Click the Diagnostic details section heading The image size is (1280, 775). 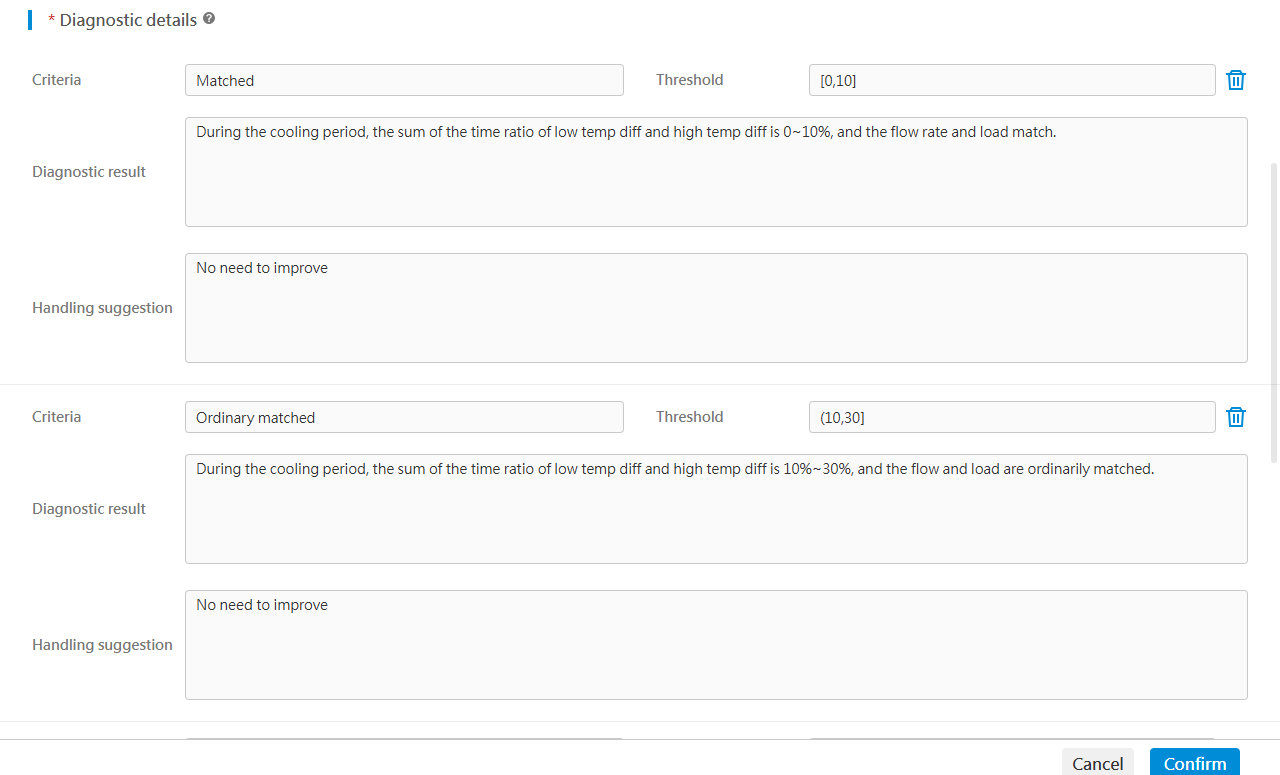128,20
